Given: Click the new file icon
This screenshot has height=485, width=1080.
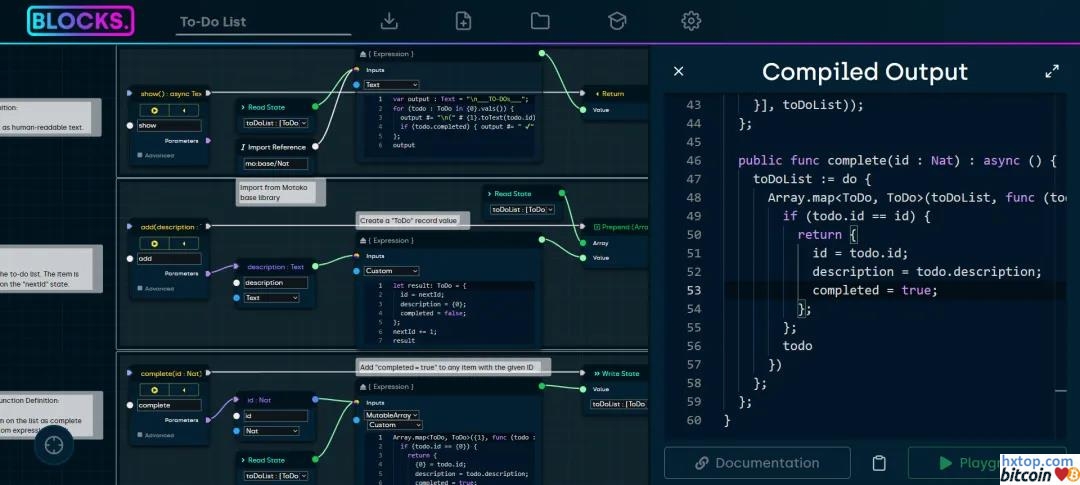Looking at the screenshot, I should pos(463,21).
